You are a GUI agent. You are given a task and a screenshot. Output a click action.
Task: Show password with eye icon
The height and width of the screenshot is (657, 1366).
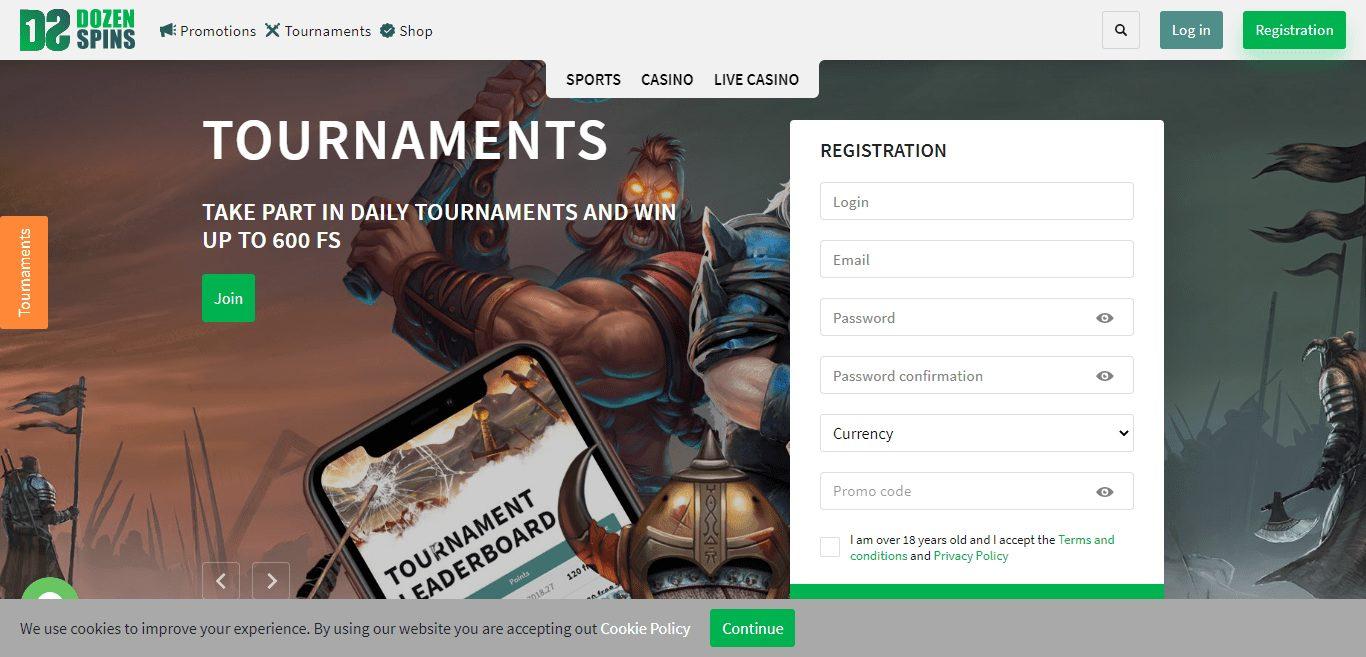point(1105,318)
